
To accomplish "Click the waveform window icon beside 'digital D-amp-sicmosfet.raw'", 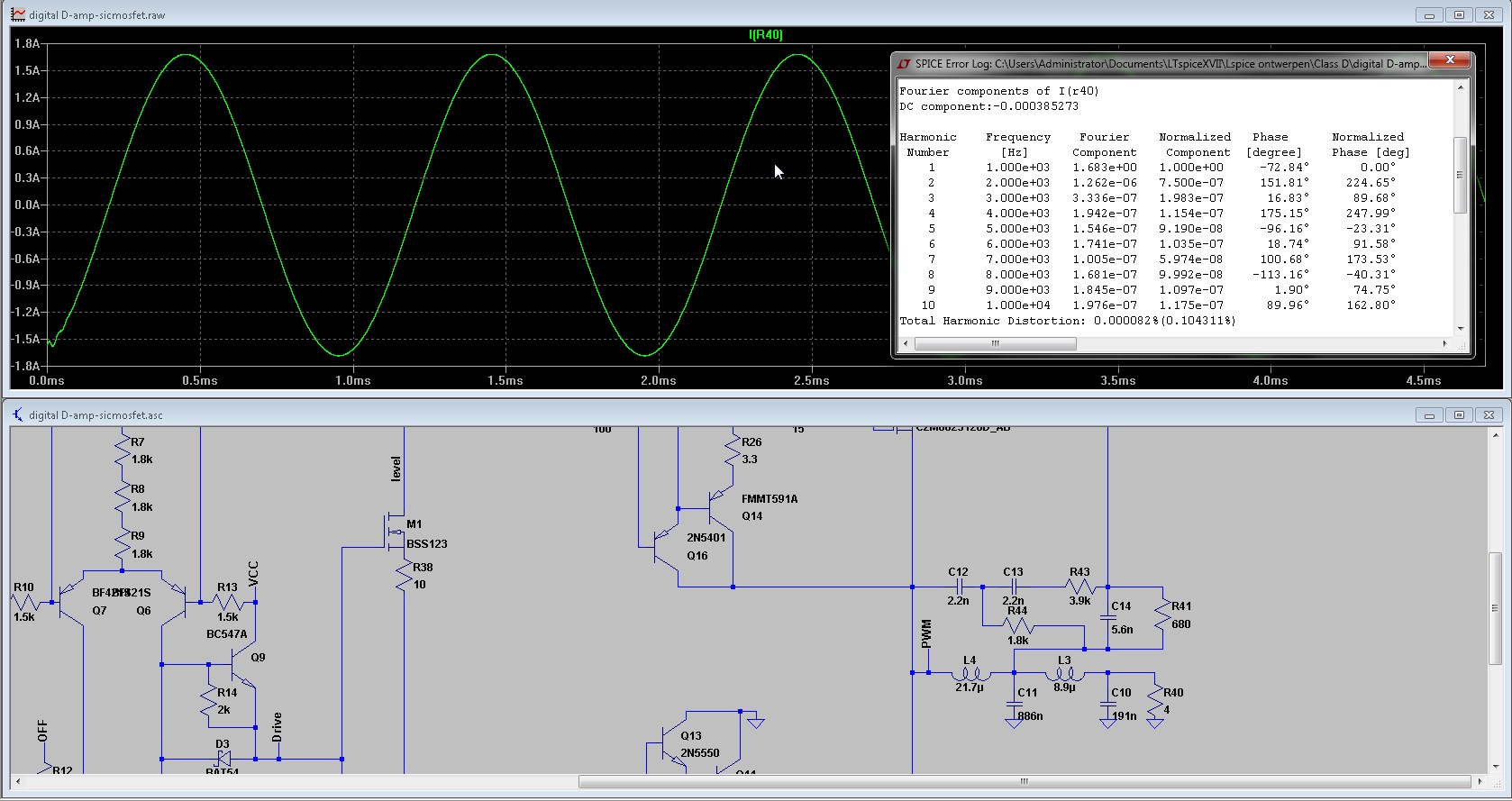I will coord(18,14).
